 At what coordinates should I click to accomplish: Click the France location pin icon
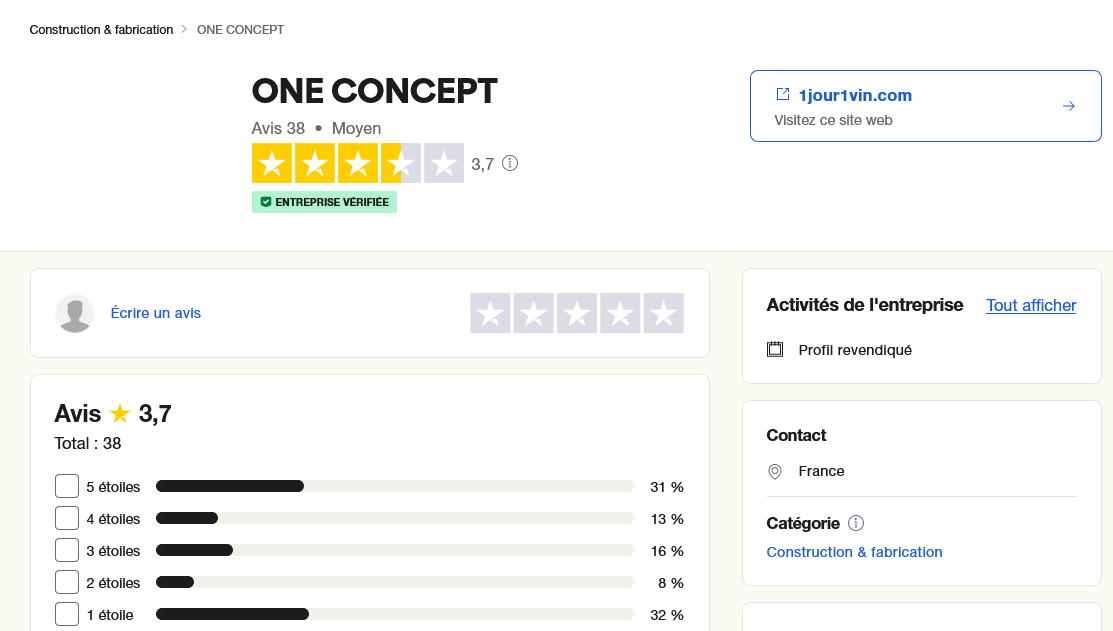775,471
